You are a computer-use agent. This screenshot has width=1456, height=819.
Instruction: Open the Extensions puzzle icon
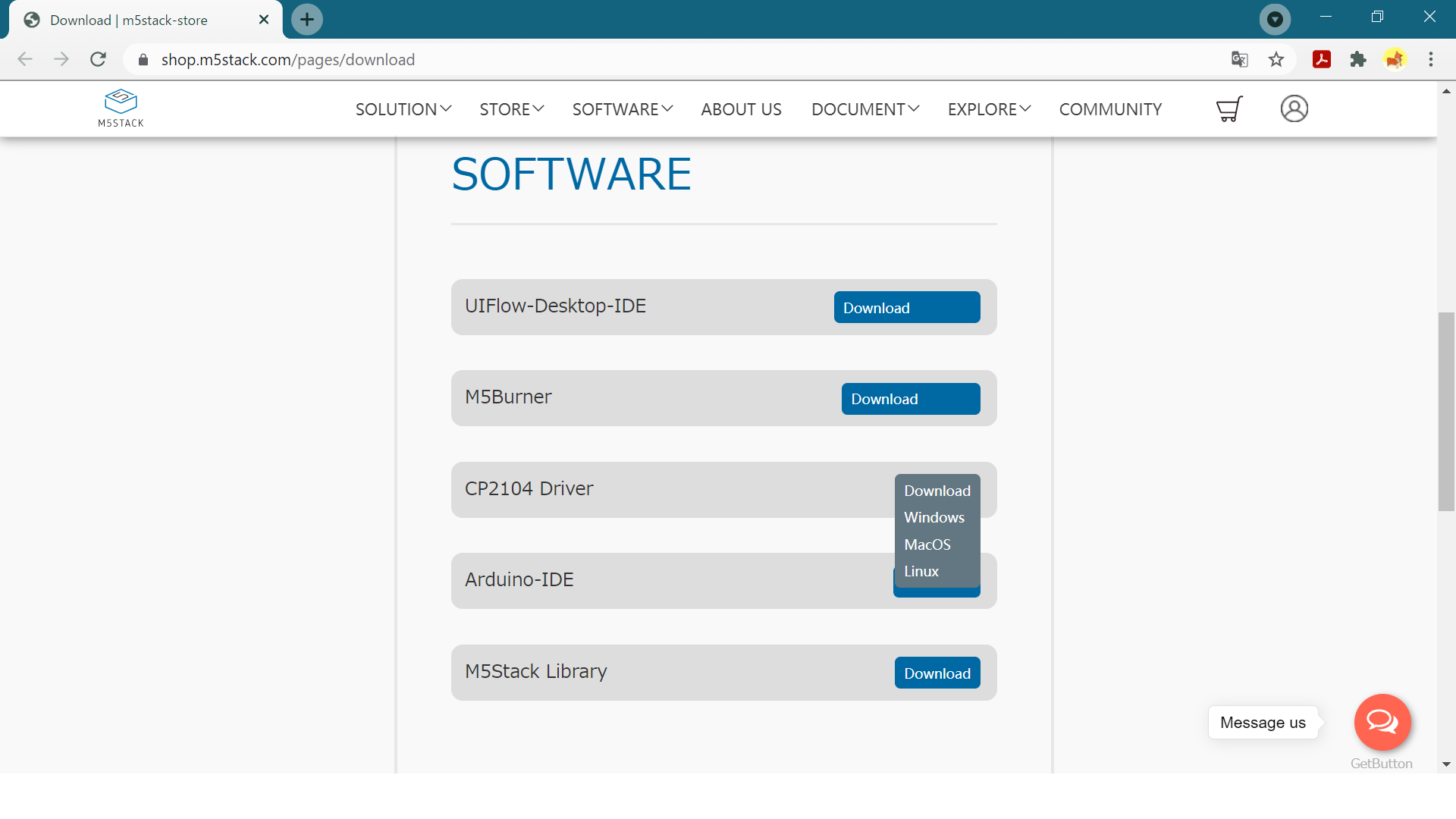[x=1357, y=59]
